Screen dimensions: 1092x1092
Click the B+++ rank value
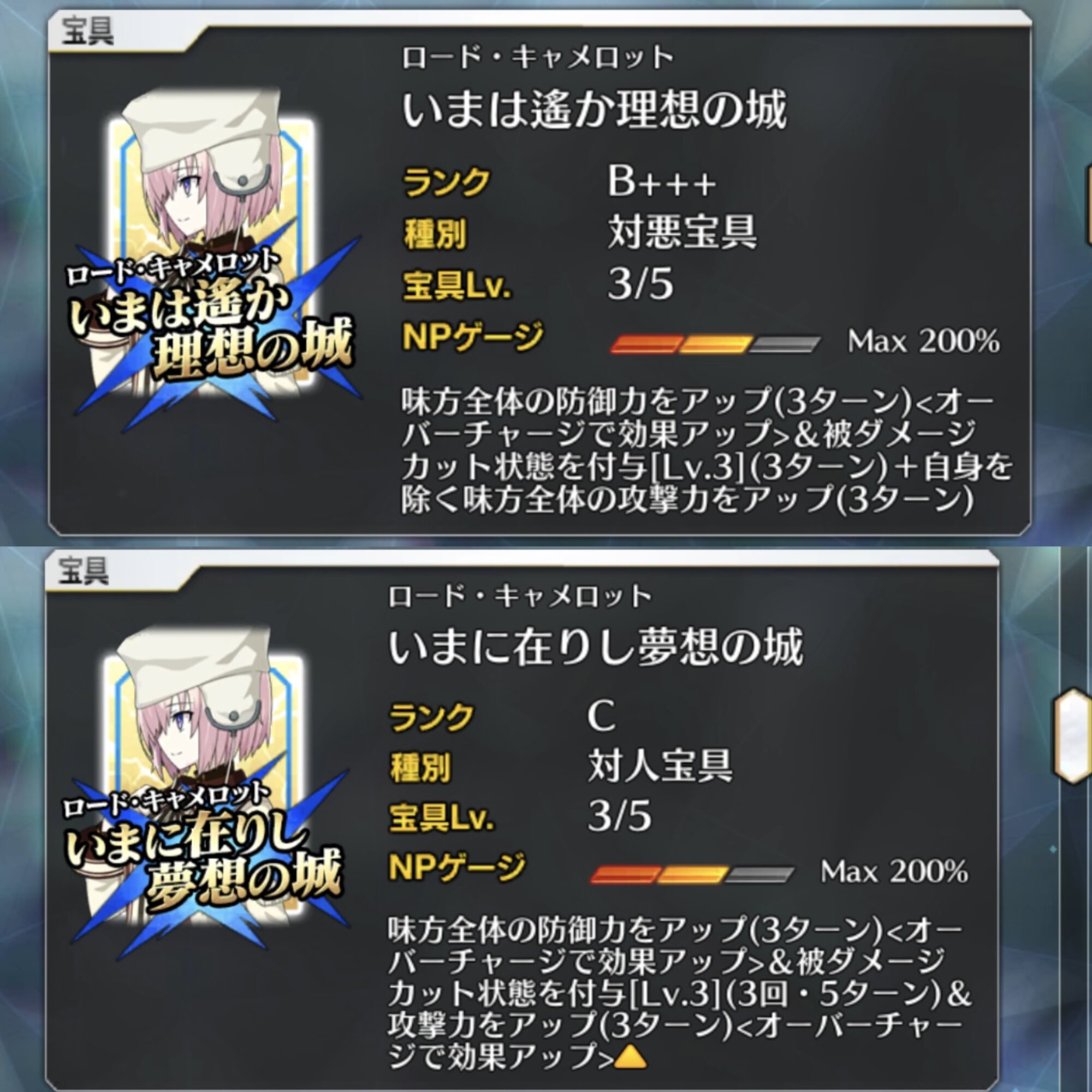(662, 182)
